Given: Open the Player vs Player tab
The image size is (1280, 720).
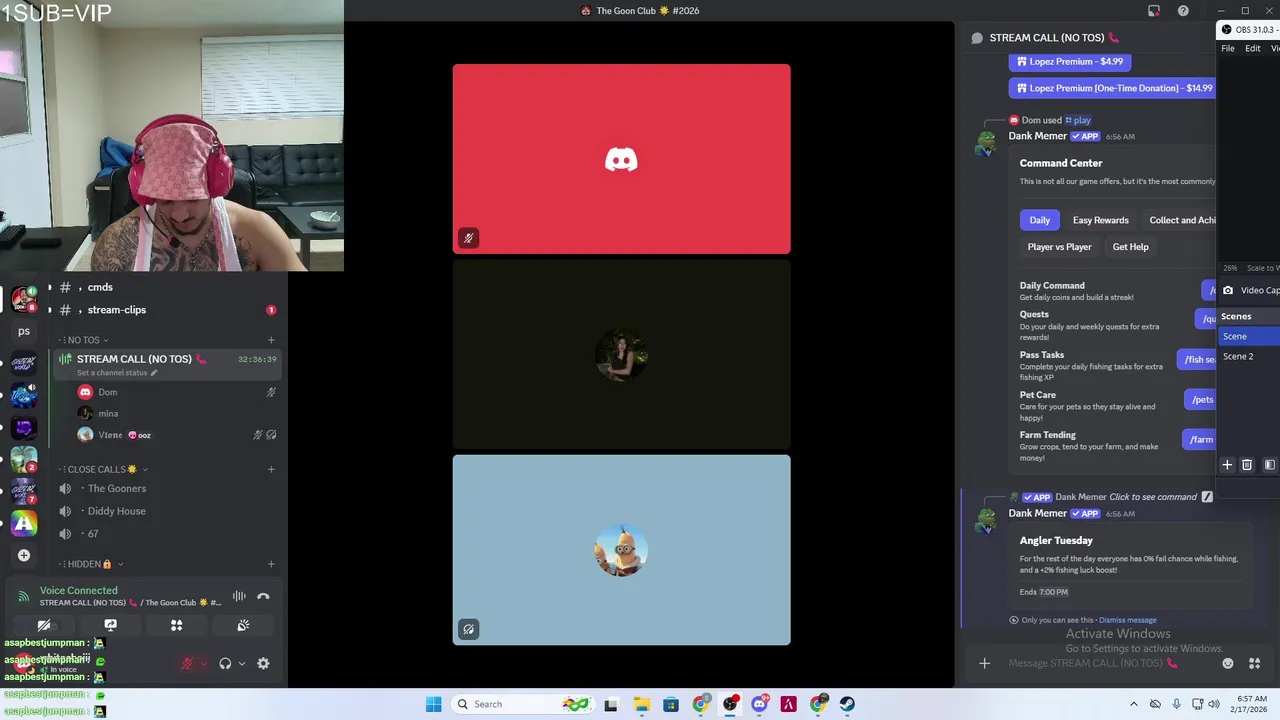Looking at the screenshot, I should (x=1059, y=247).
